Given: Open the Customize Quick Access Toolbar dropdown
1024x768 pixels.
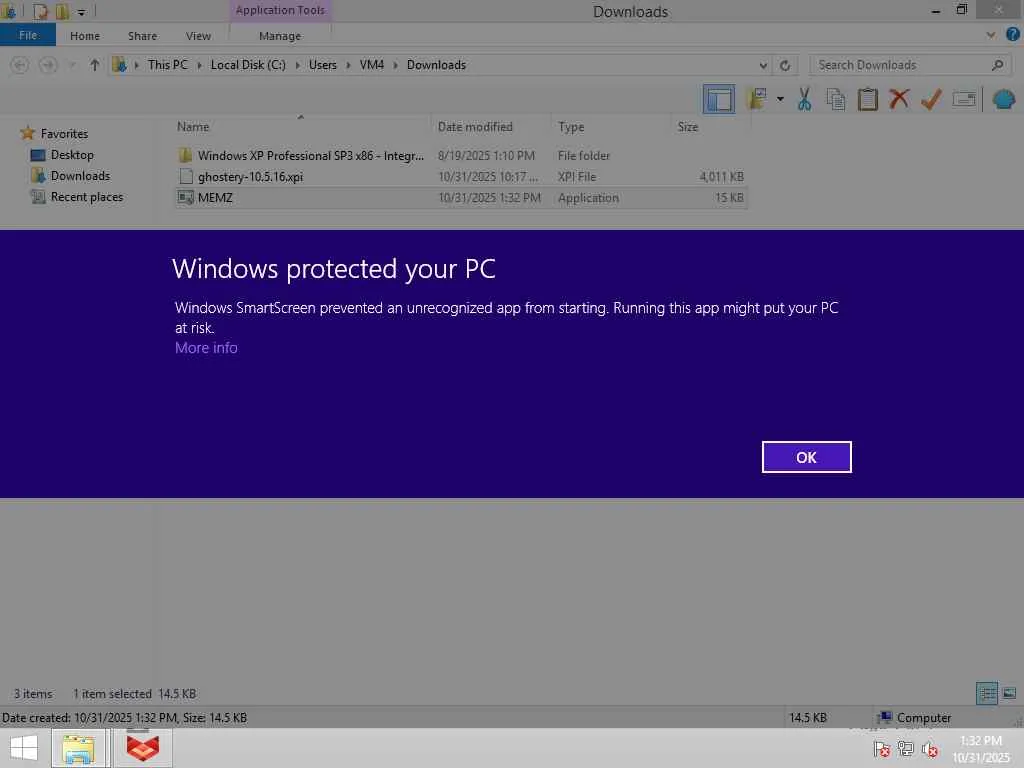Looking at the screenshot, I should click(x=82, y=12).
